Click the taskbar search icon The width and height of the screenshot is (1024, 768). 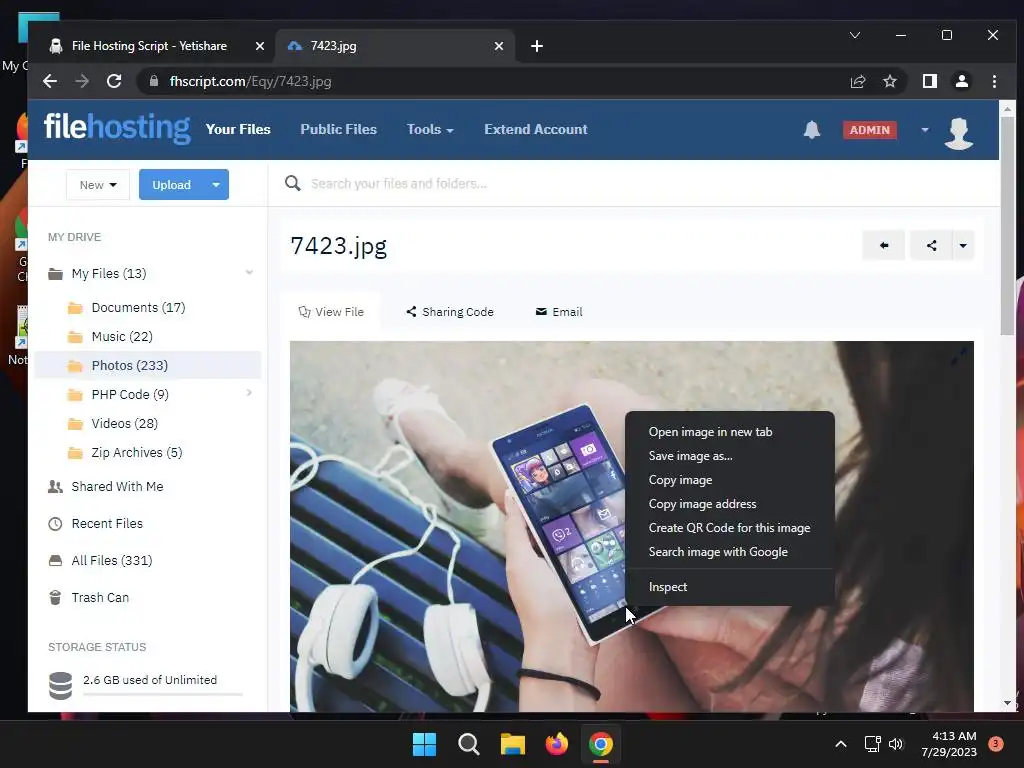tap(468, 744)
